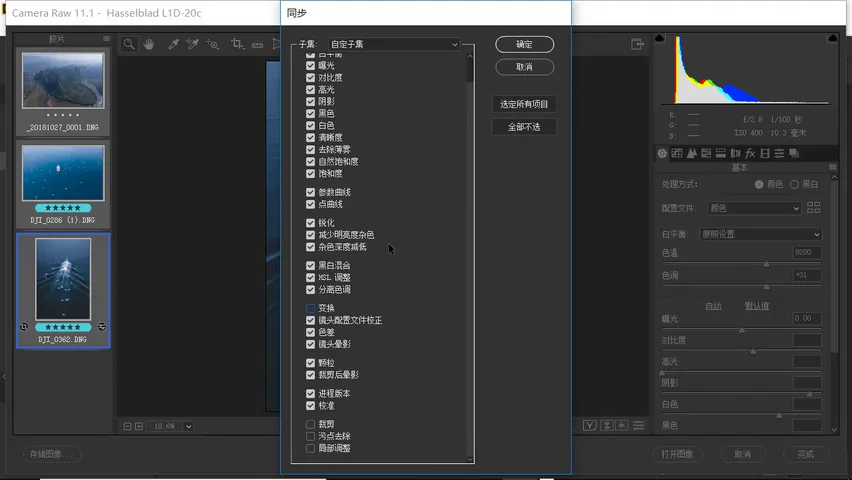Open the Calibration panel icon
The height and width of the screenshot is (480, 852).
(765, 153)
